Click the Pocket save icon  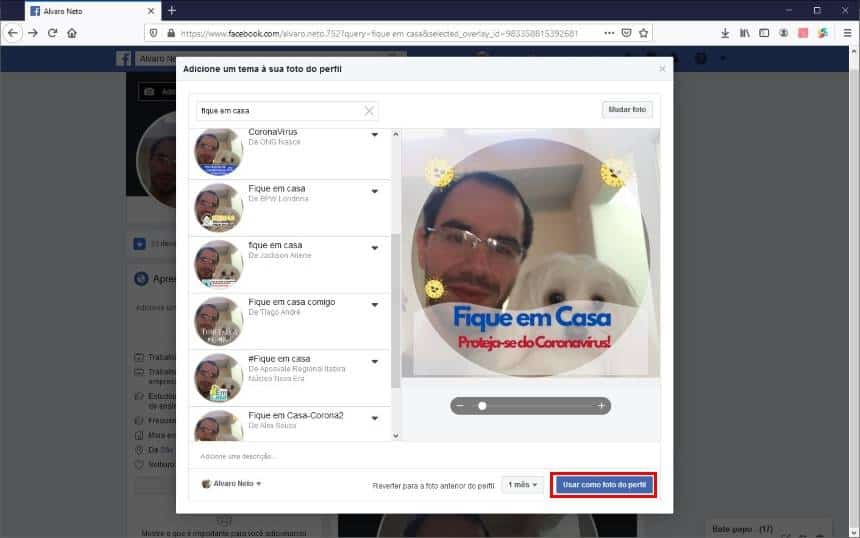tap(626, 33)
